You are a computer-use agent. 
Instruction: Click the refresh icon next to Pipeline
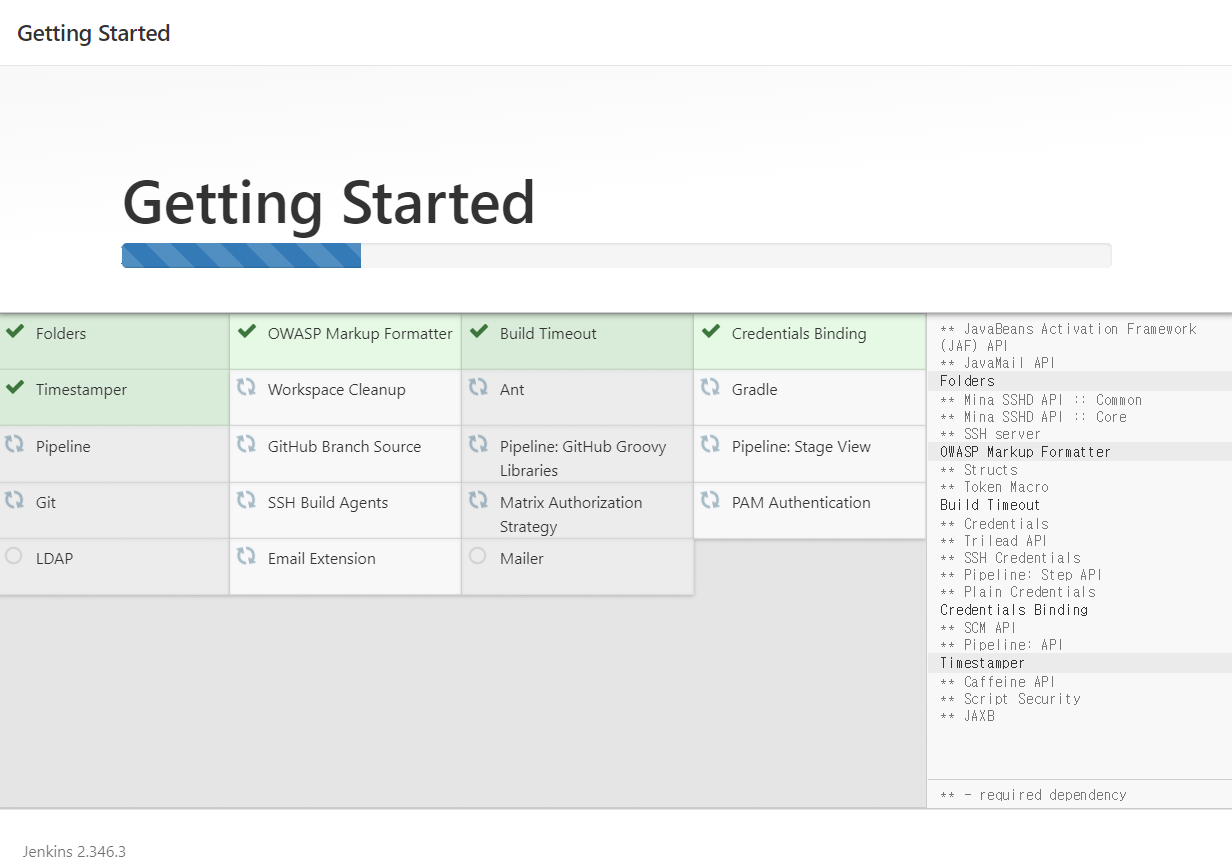point(14,444)
